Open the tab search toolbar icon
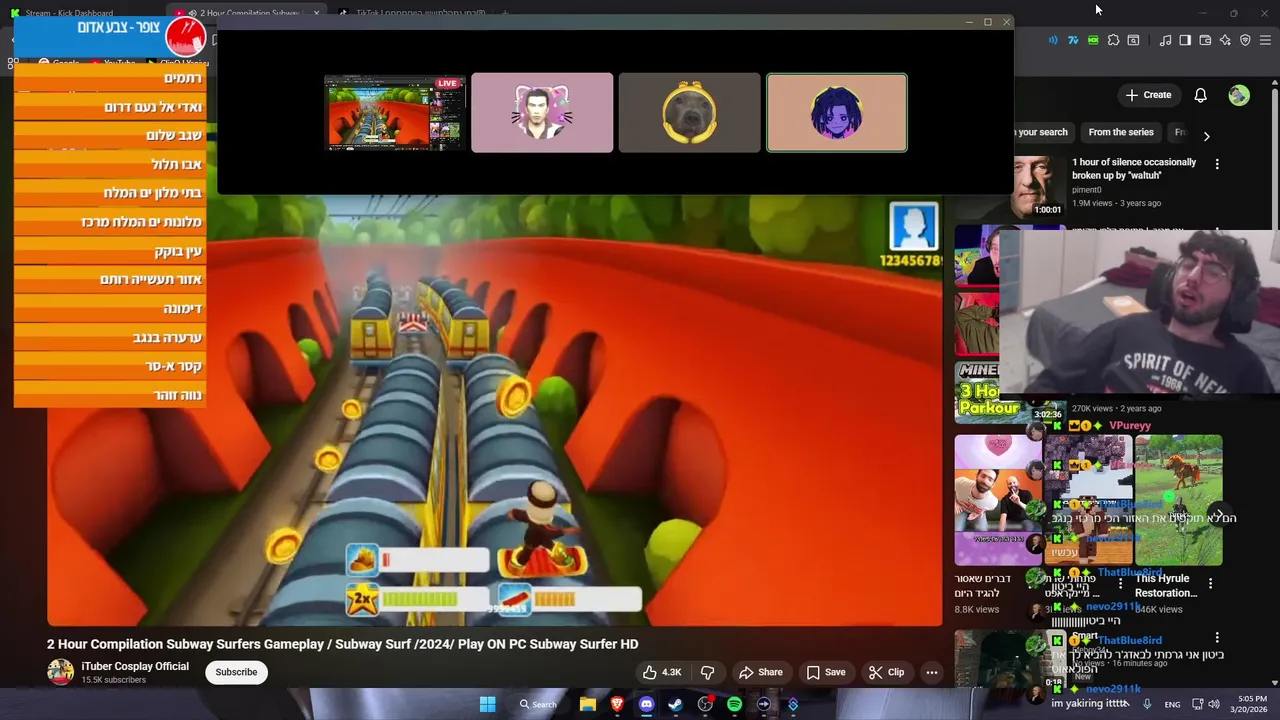Viewport: 1280px width, 720px height. pyautogui.click(x=1133, y=40)
